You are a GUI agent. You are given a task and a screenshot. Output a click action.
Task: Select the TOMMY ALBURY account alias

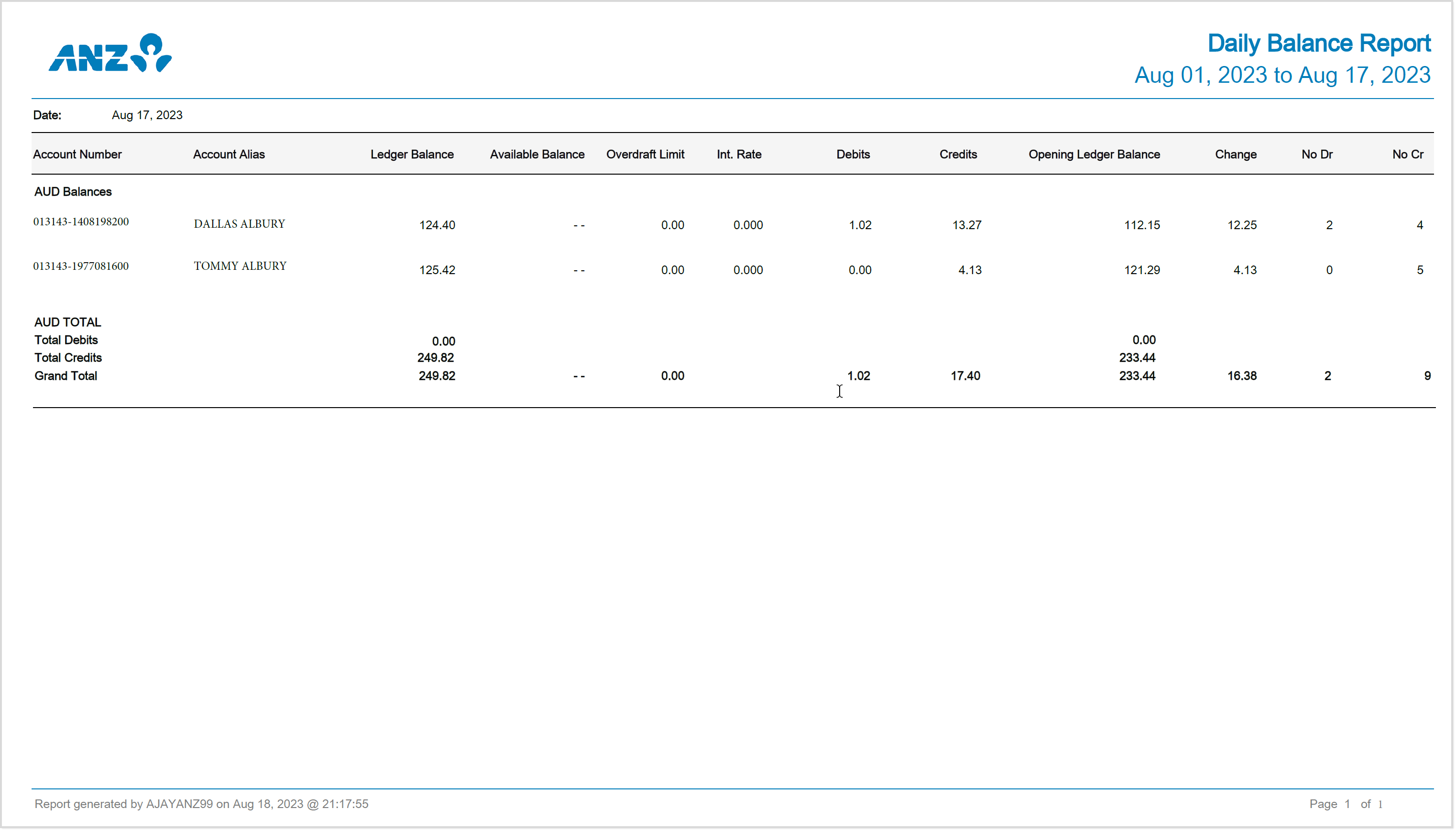tap(240, 266)
